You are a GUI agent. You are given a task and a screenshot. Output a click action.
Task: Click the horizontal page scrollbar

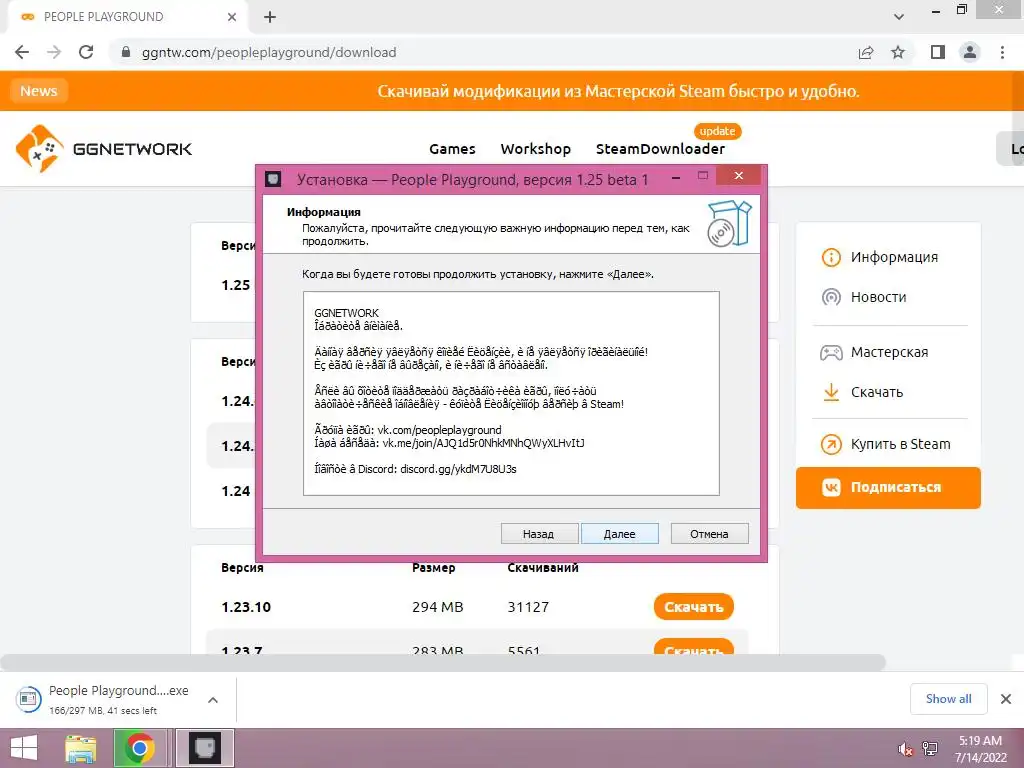(x=443, y=662)
